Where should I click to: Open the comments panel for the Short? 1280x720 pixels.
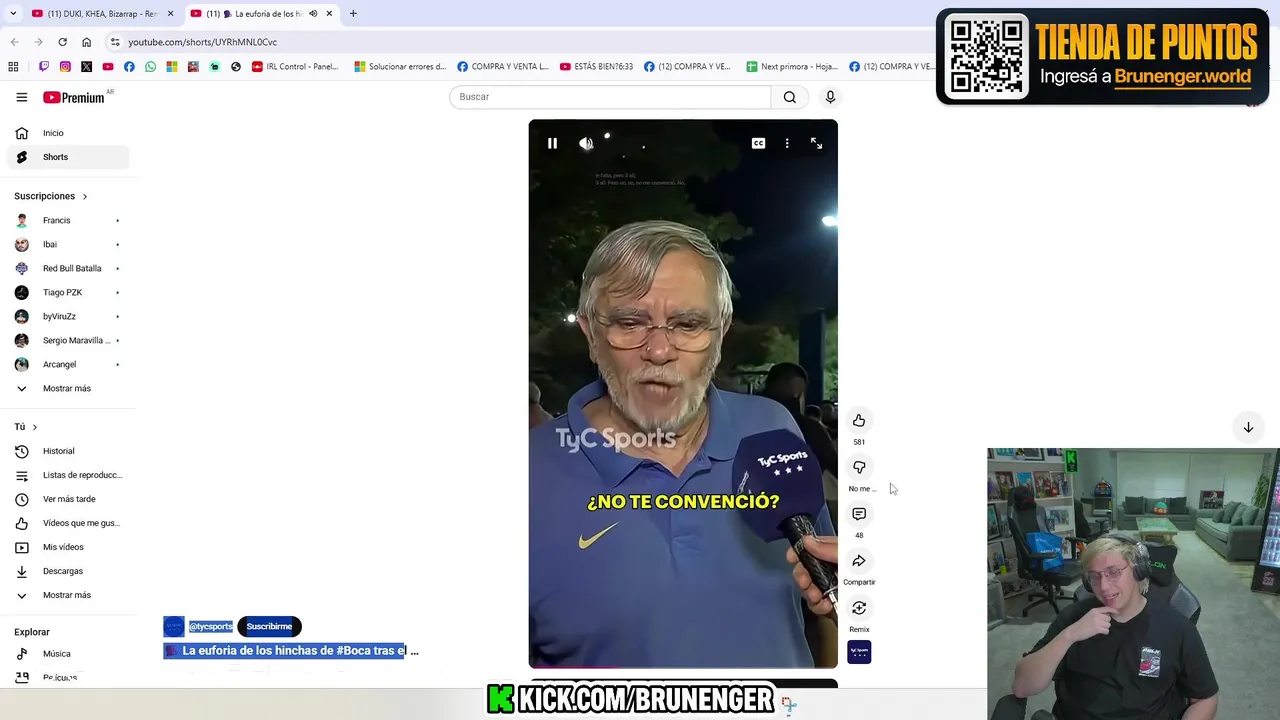click(859, 514)
